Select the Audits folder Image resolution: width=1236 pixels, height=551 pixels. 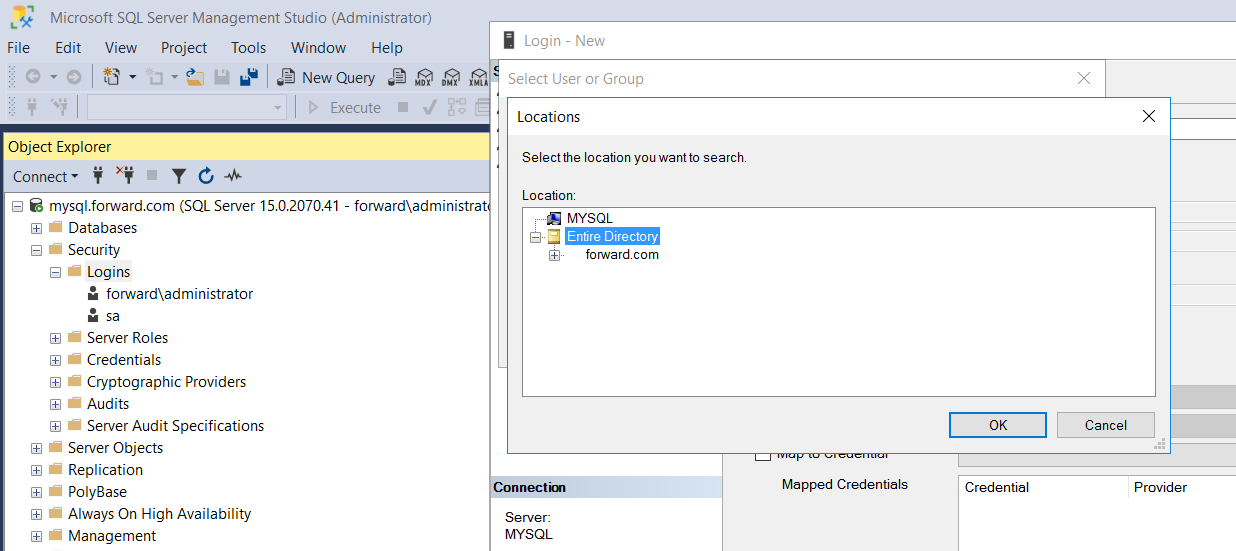108,404
